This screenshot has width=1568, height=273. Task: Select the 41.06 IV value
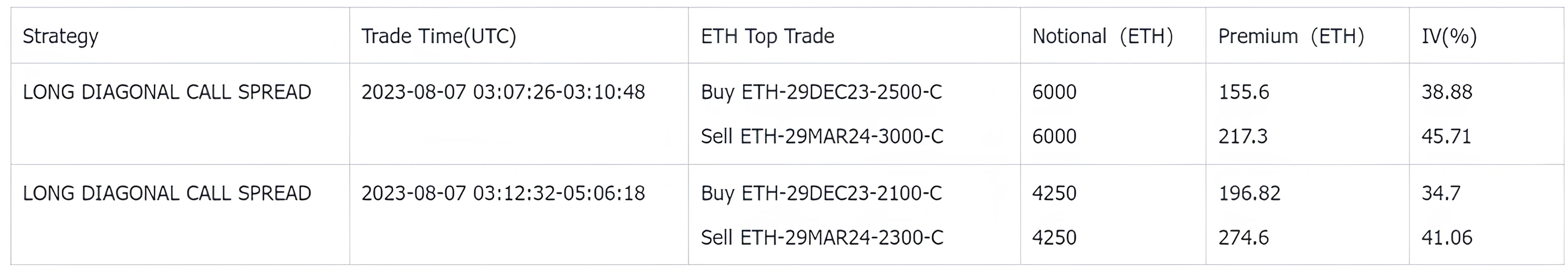pyautogui.click(x=1446, y=237)
